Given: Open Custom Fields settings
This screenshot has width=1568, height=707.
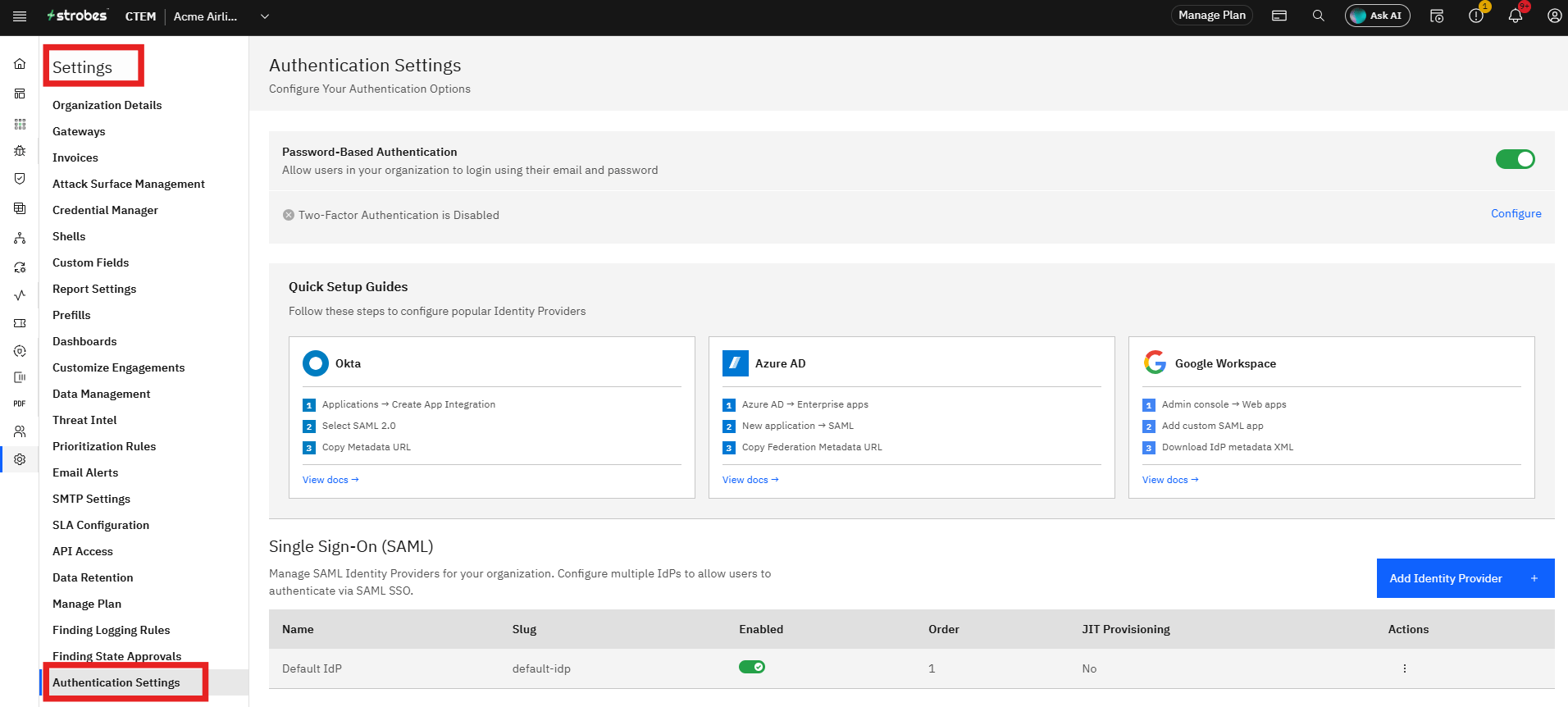Looking at the screenshot, I should (91, 262).
